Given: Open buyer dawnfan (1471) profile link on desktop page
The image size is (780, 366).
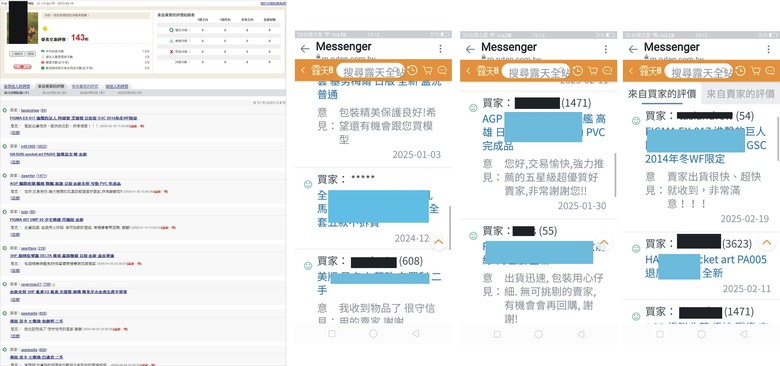Looking at the screenshot, I should (x=33, y=176).
